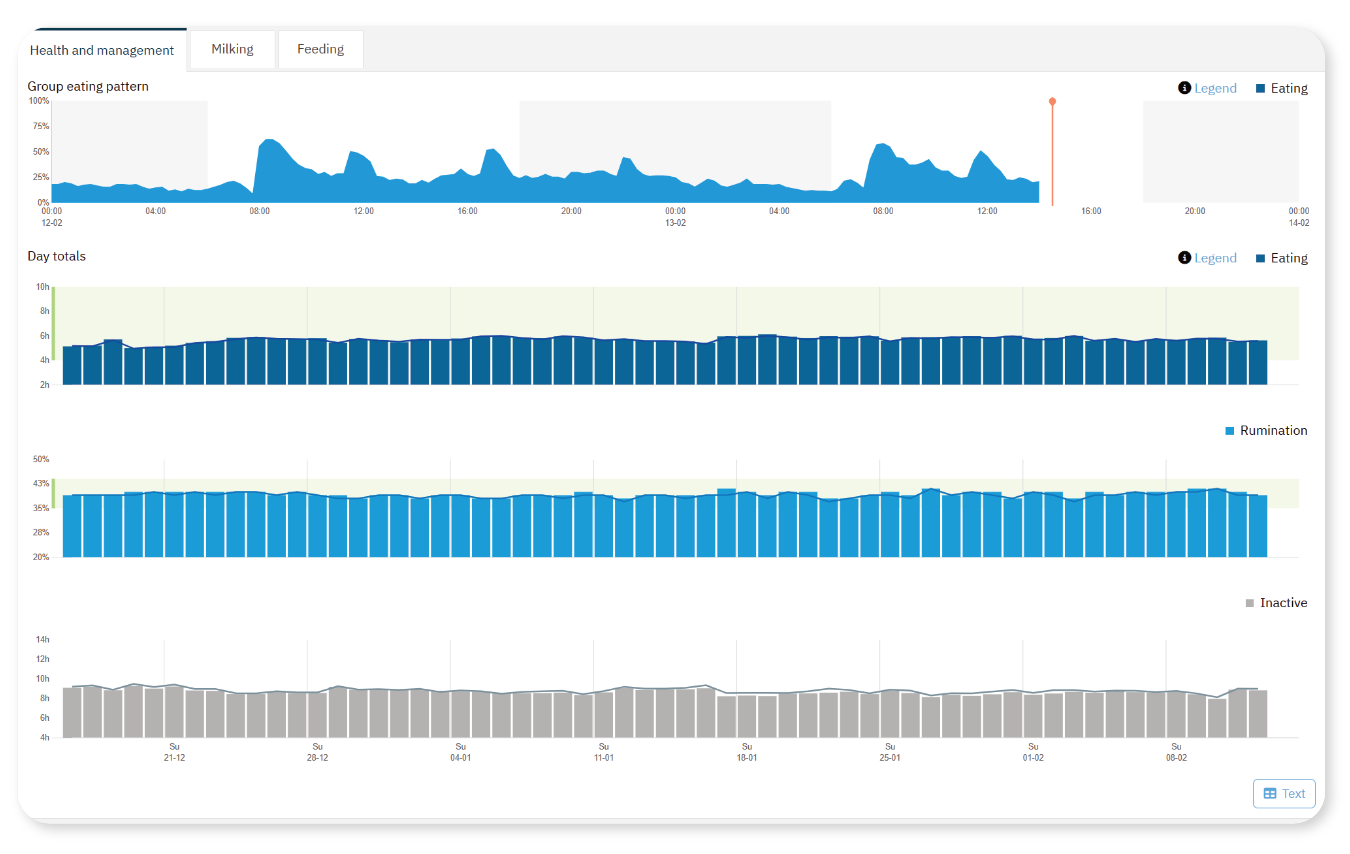Click the Eating swatch in Day totals
Viewport: 1350px width, 854px height.
(x=1260, y=258)
